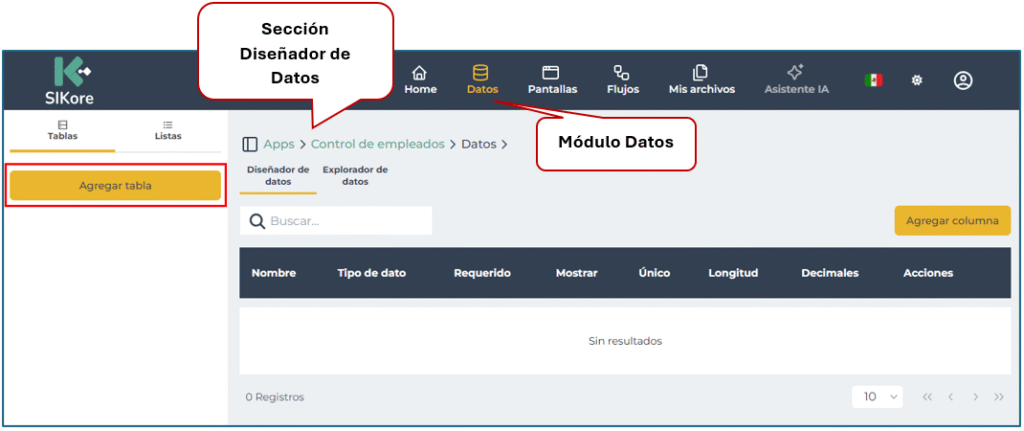Open the user profile icon

[x=963, y=80]
